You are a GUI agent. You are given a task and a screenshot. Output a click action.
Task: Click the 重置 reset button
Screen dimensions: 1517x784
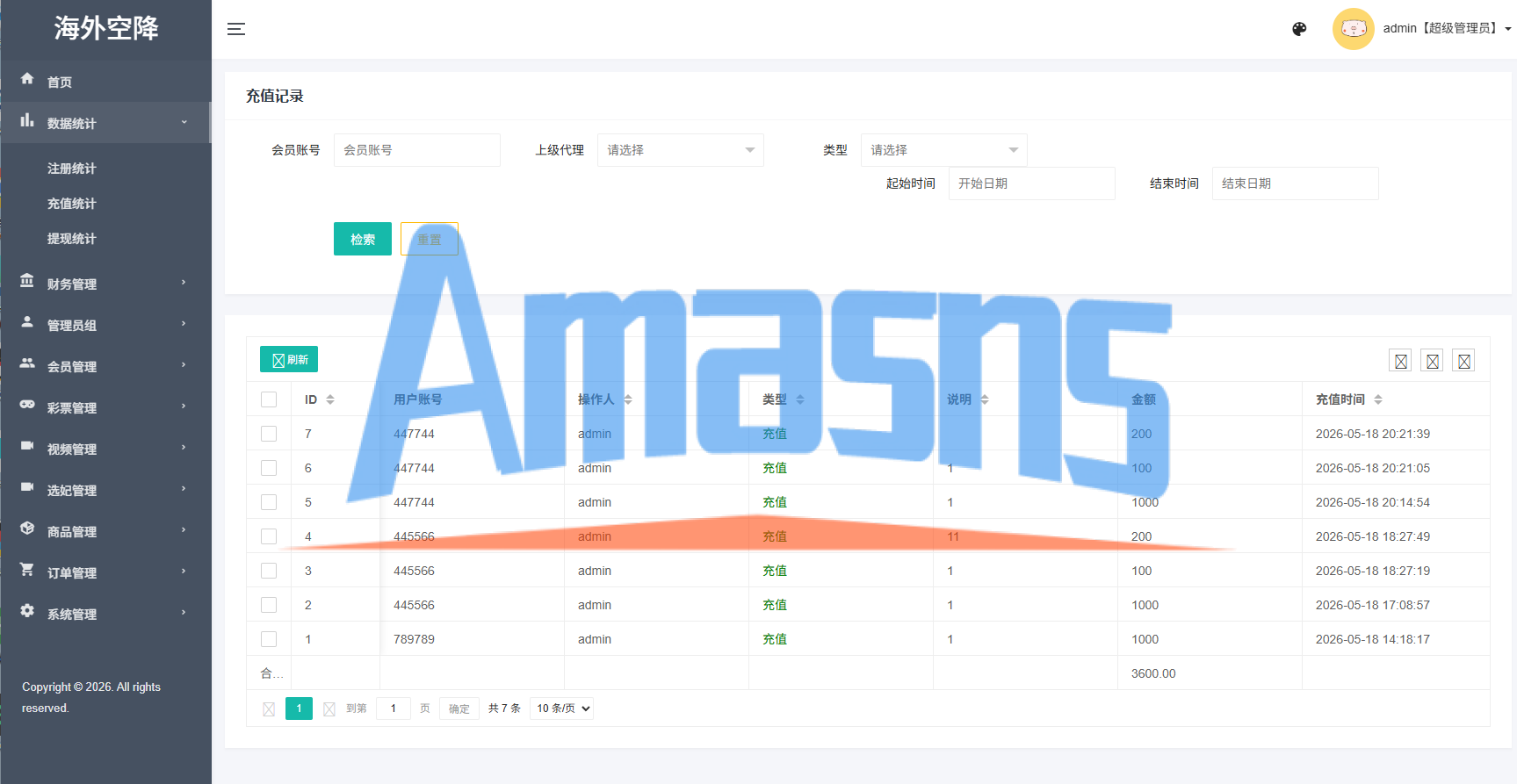(x=430, y=239)
